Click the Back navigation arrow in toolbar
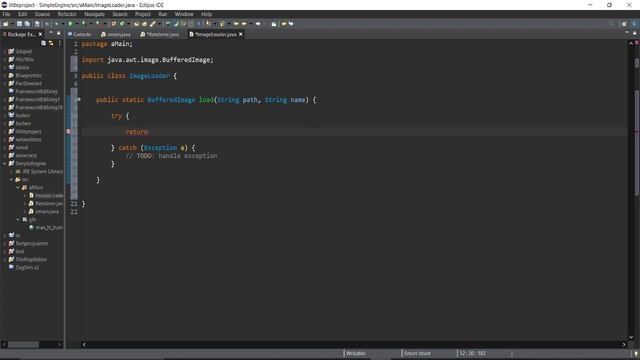Screen dimensions: 640x360 244,24
